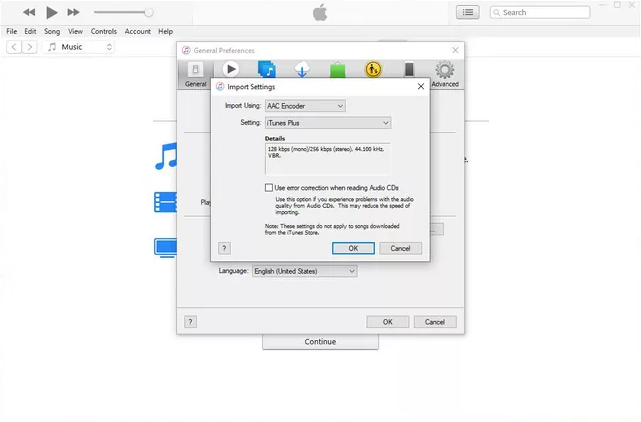Cancel the Import Settings dialog
Screen dimensions: 641x422
400,248
